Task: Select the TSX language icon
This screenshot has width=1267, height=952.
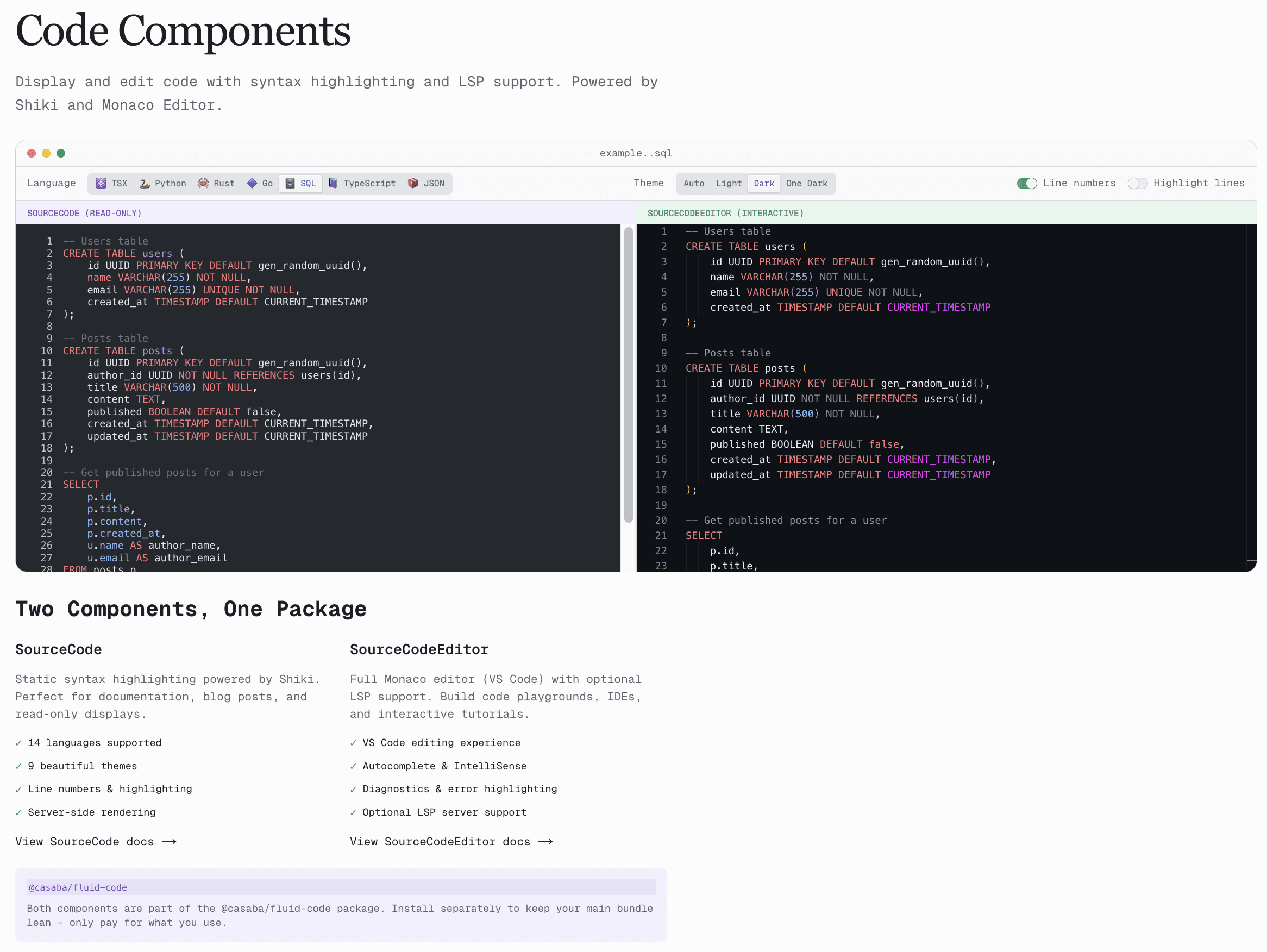Action: pyautogui.click(x=101, y=183)
